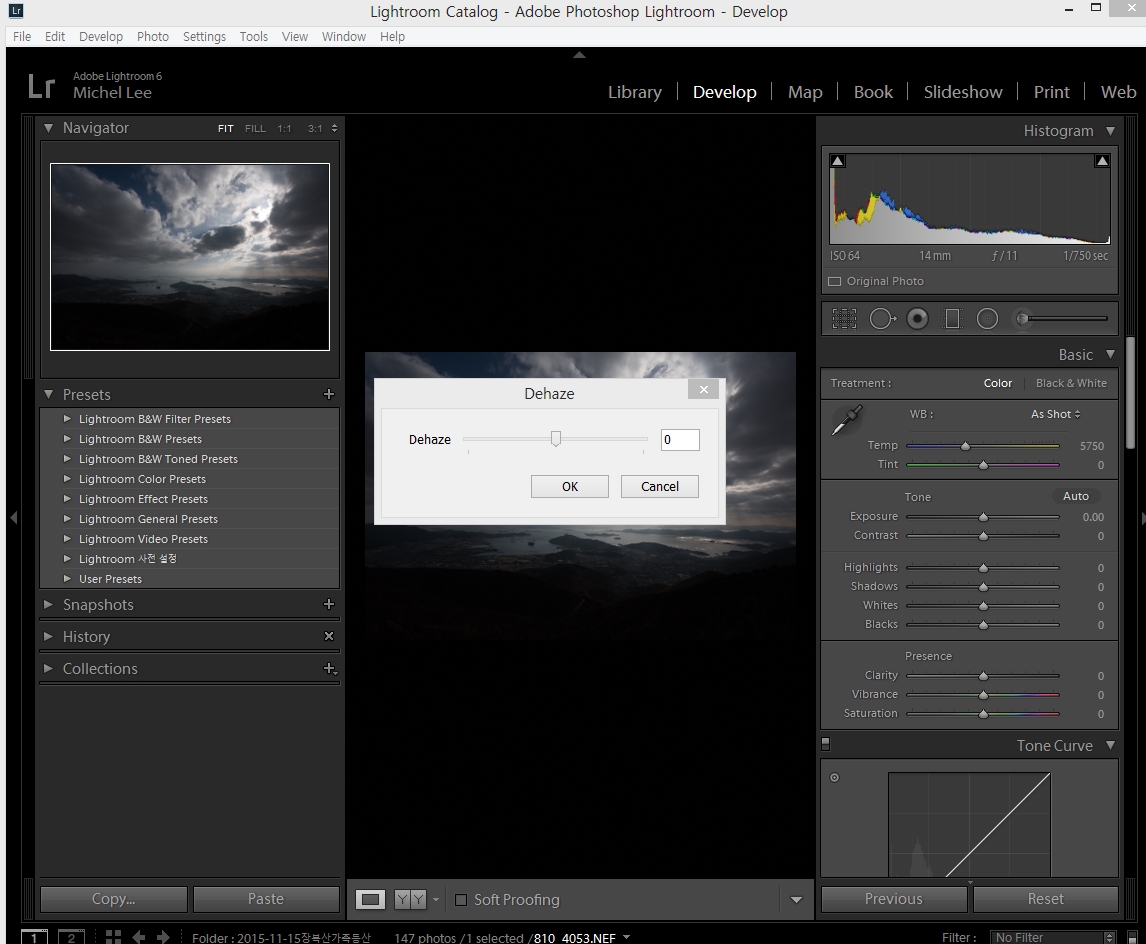Open the WB As Shot dropdown

[x=1055, y=414]
